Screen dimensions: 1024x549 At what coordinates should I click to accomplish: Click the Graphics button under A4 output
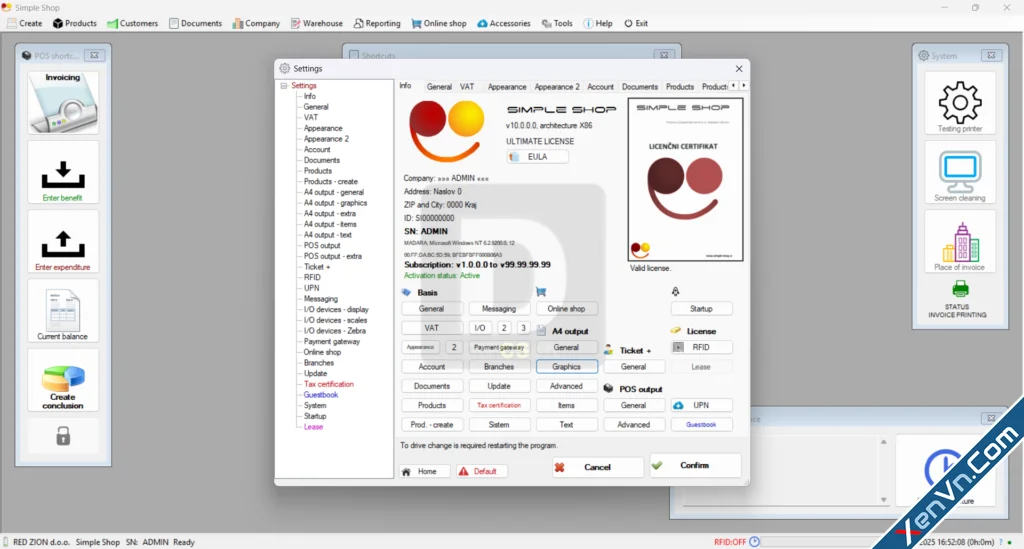pos(566,367)
